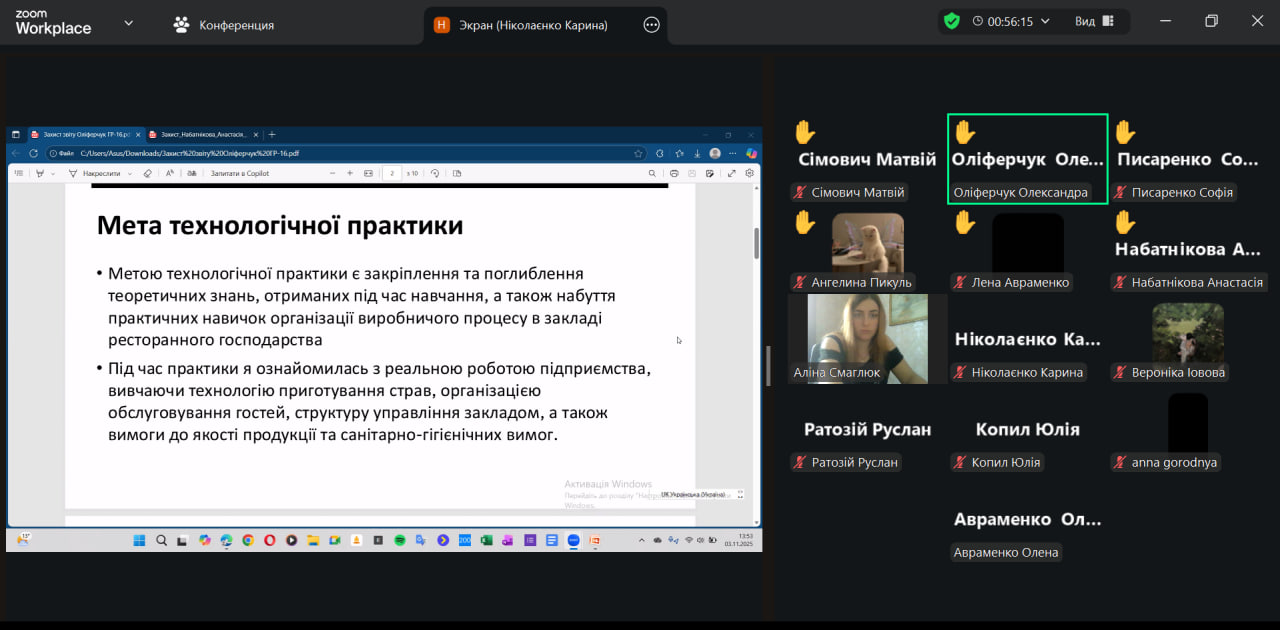
Task: Switch to the Конференция tab
Action: [223, 25]
